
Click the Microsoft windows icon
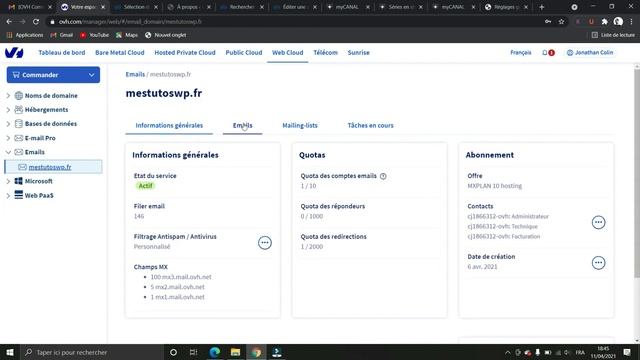click(18, 181)
